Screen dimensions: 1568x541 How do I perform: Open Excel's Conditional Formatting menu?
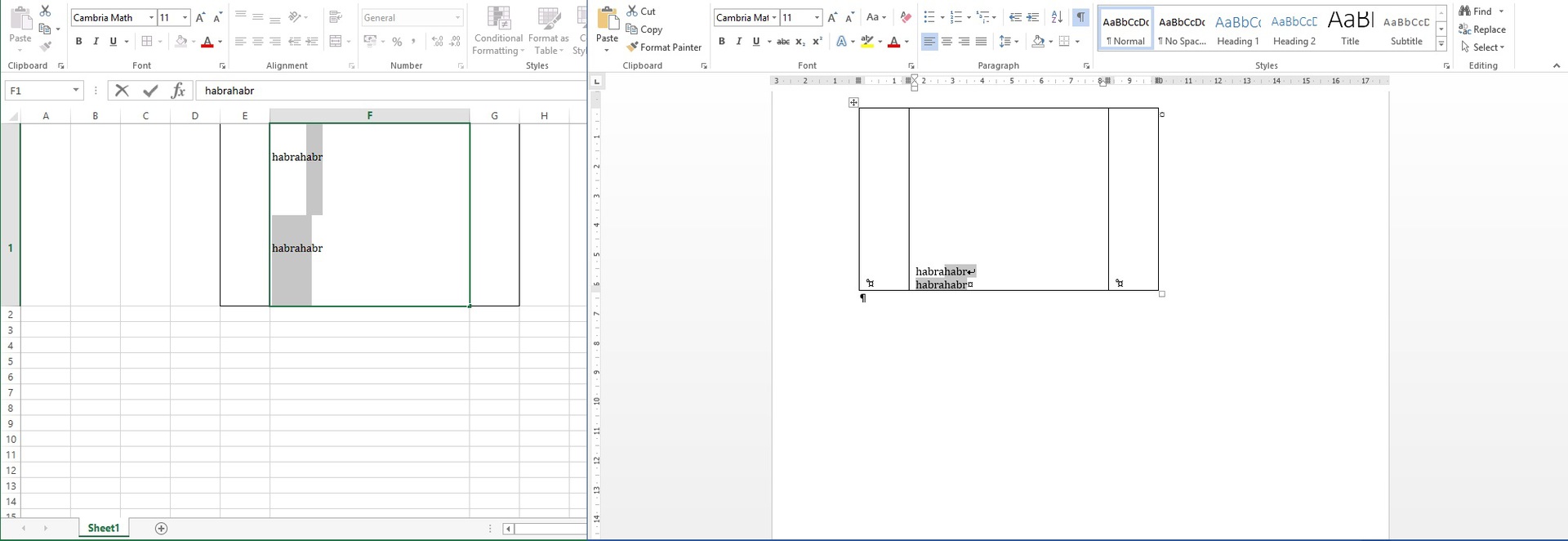point(498,31)
